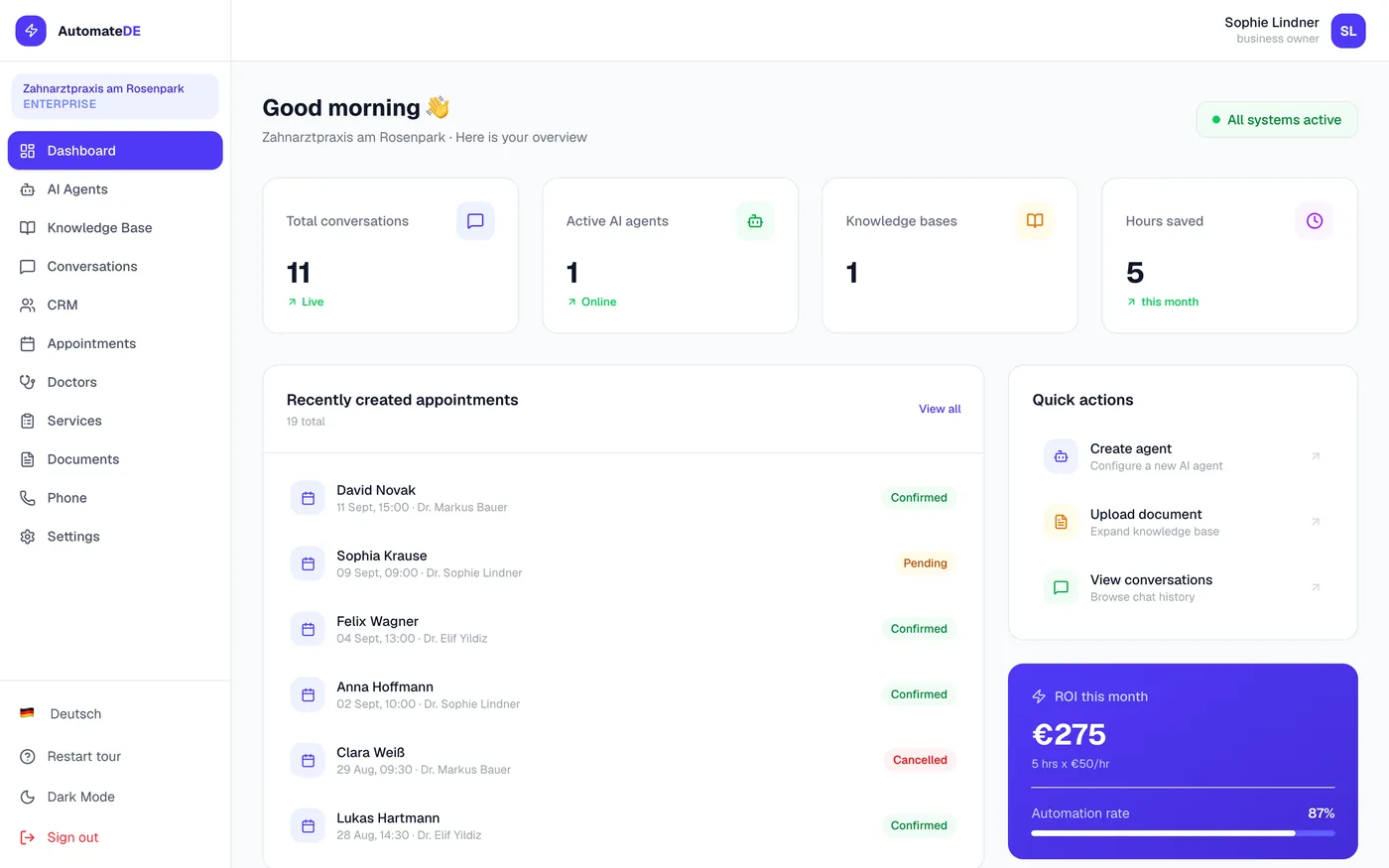Toggle Dark Mode in sidebar
The image size is (1389, 868).
click(115, 797)
